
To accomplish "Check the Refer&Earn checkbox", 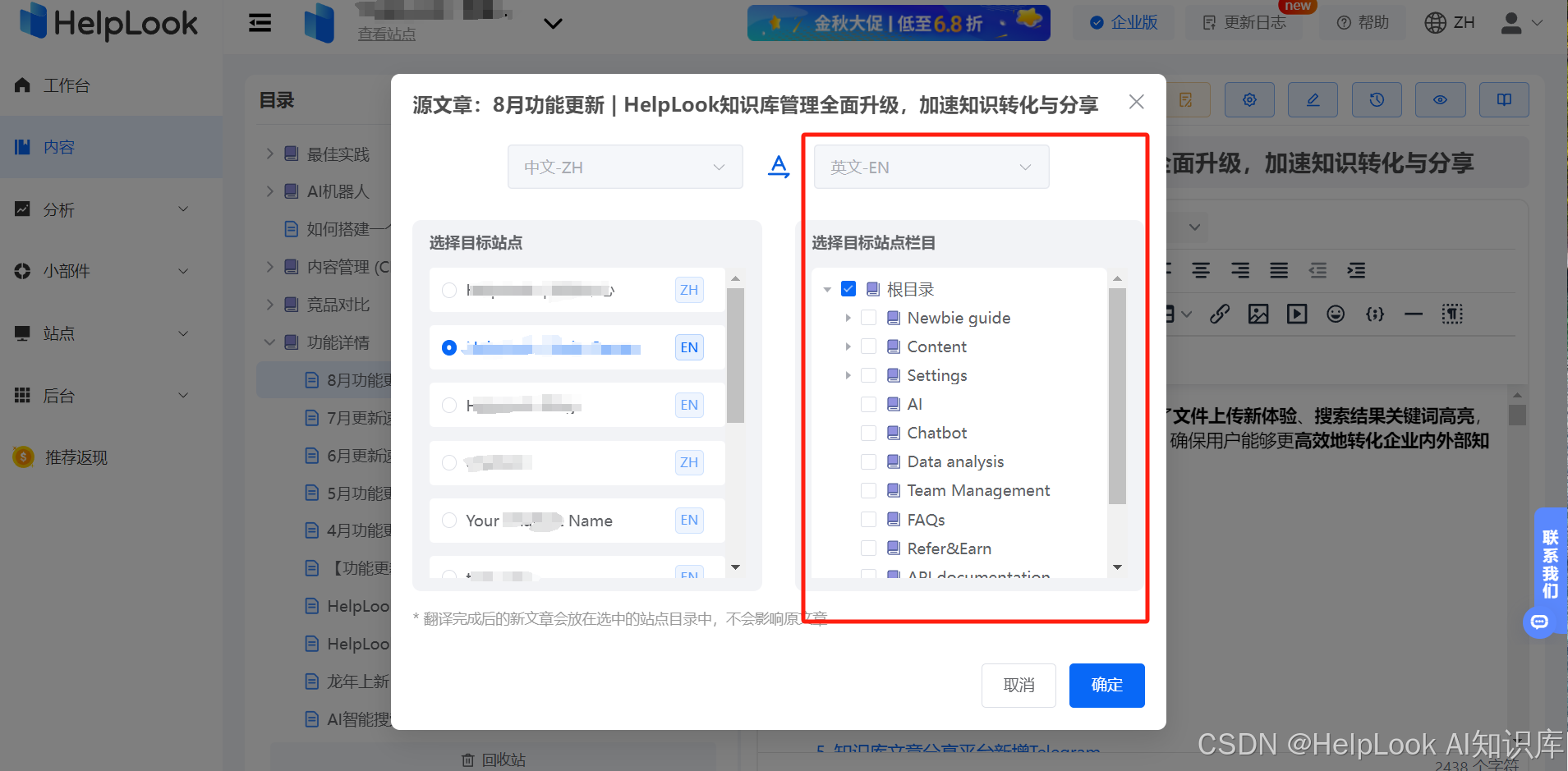I will point(869,548).
